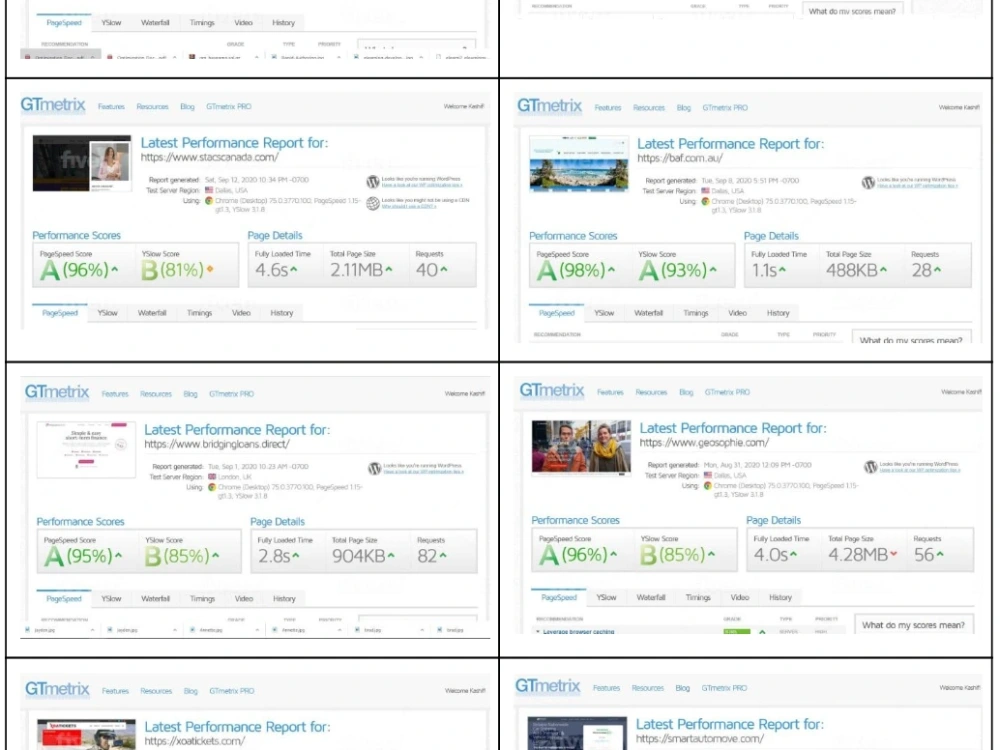Click GTmetrix logo in bridgingloans.direct report
Screen dimensions: 1000x750
coord(57,392)
